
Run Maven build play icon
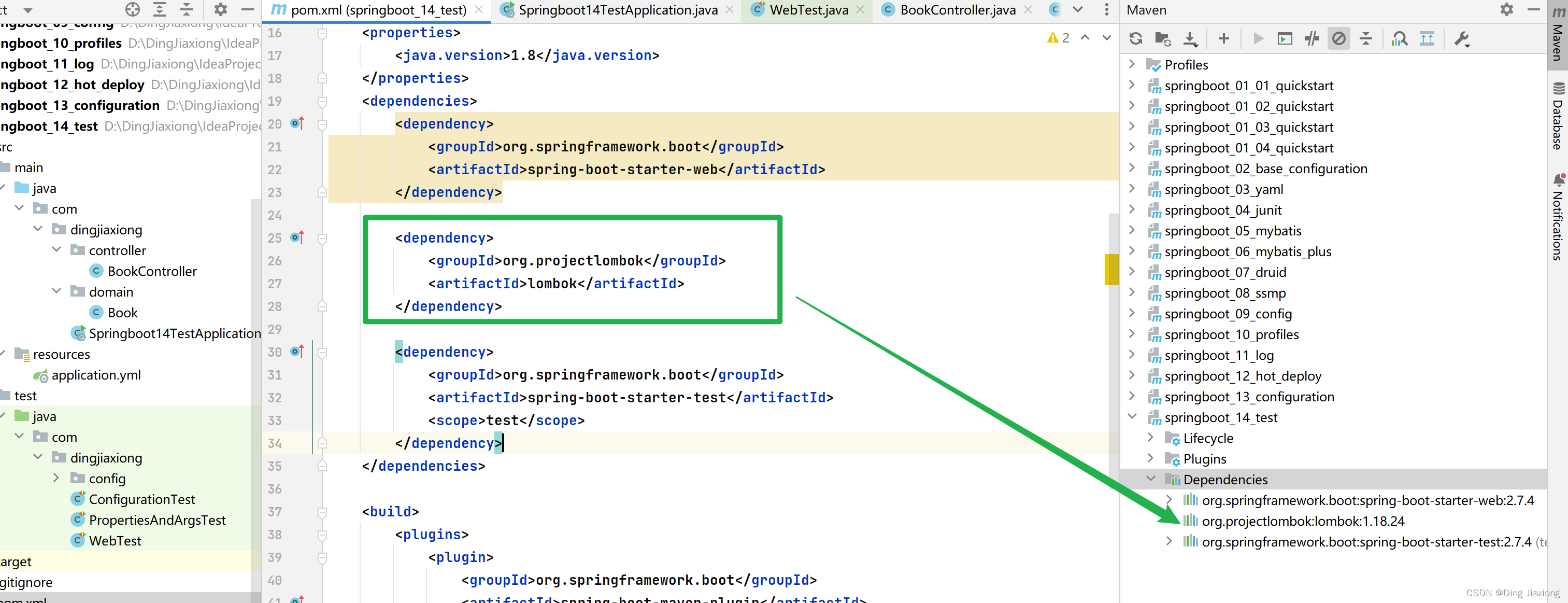pos(1258,38)
